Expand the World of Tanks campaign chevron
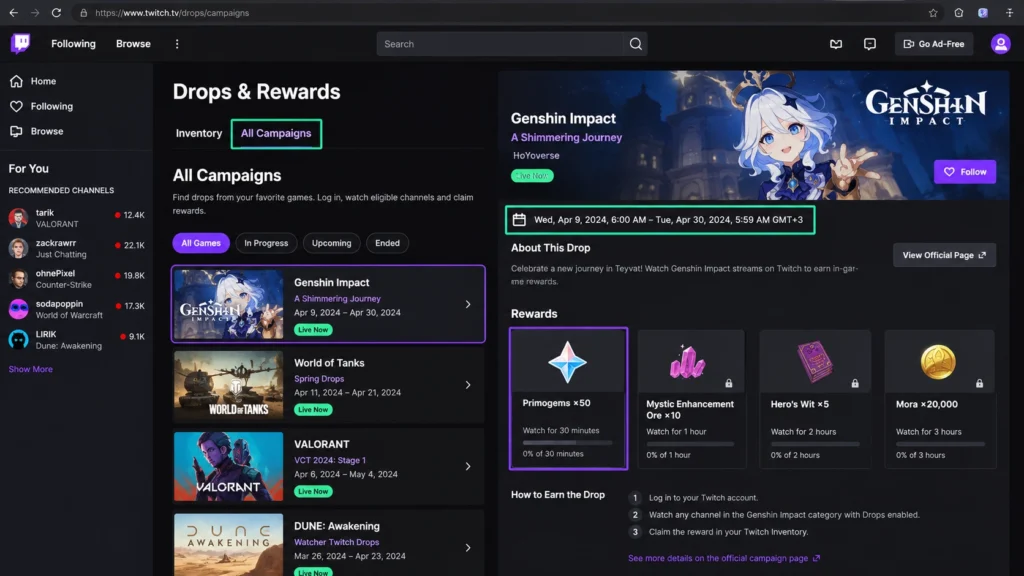The image size is (1024, 576). pos(468,385)
